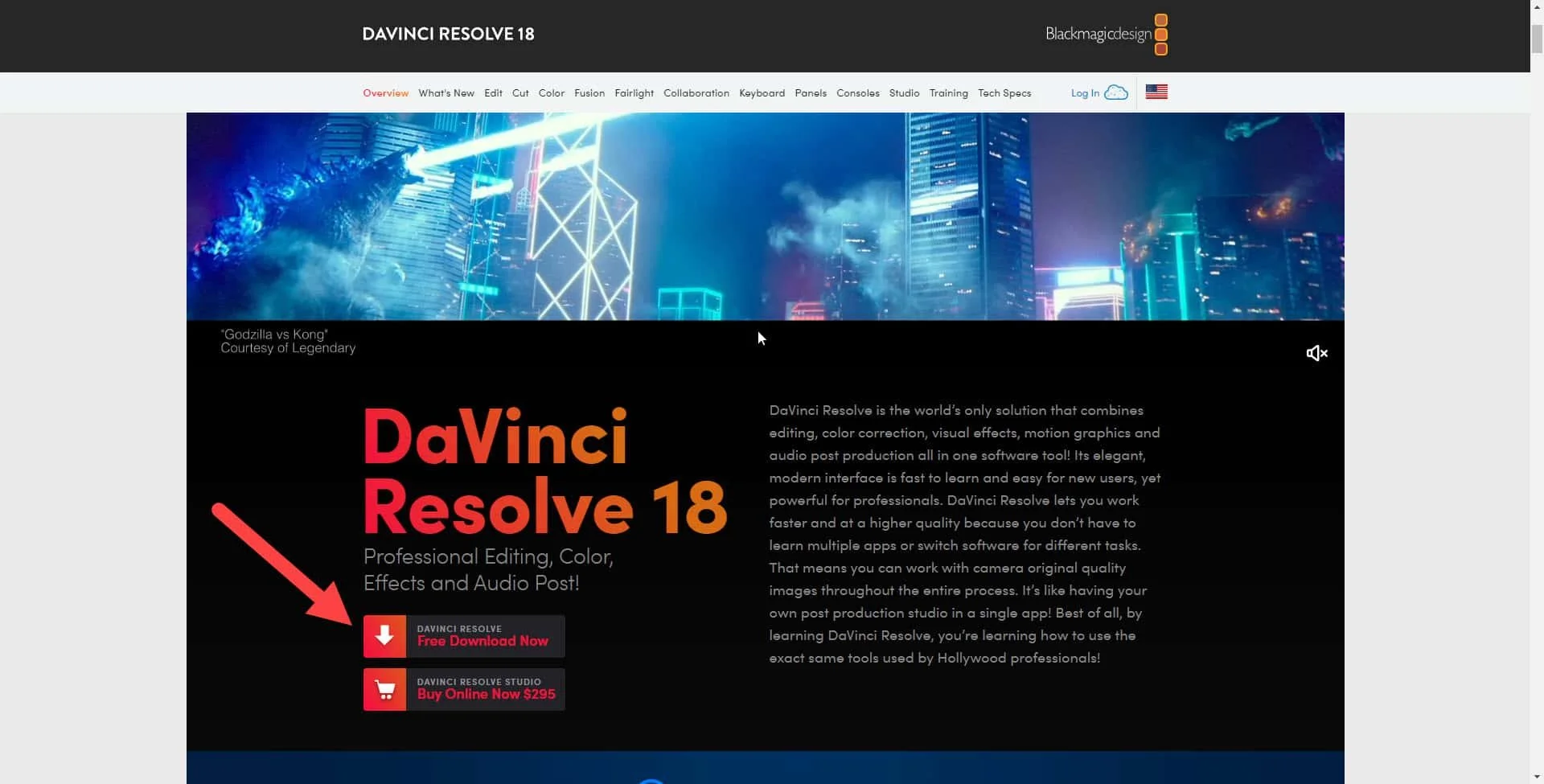Click the scrollbar up arrow
The image size is (1544, 784).
(x=1537, y=6)
